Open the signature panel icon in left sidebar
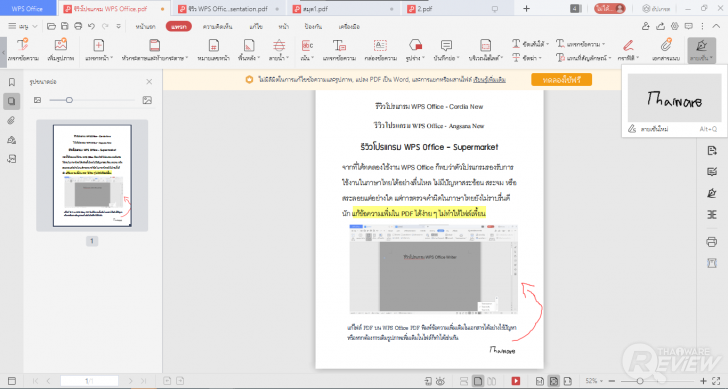This screenshot has height=389, width=728. pos(12,140)
